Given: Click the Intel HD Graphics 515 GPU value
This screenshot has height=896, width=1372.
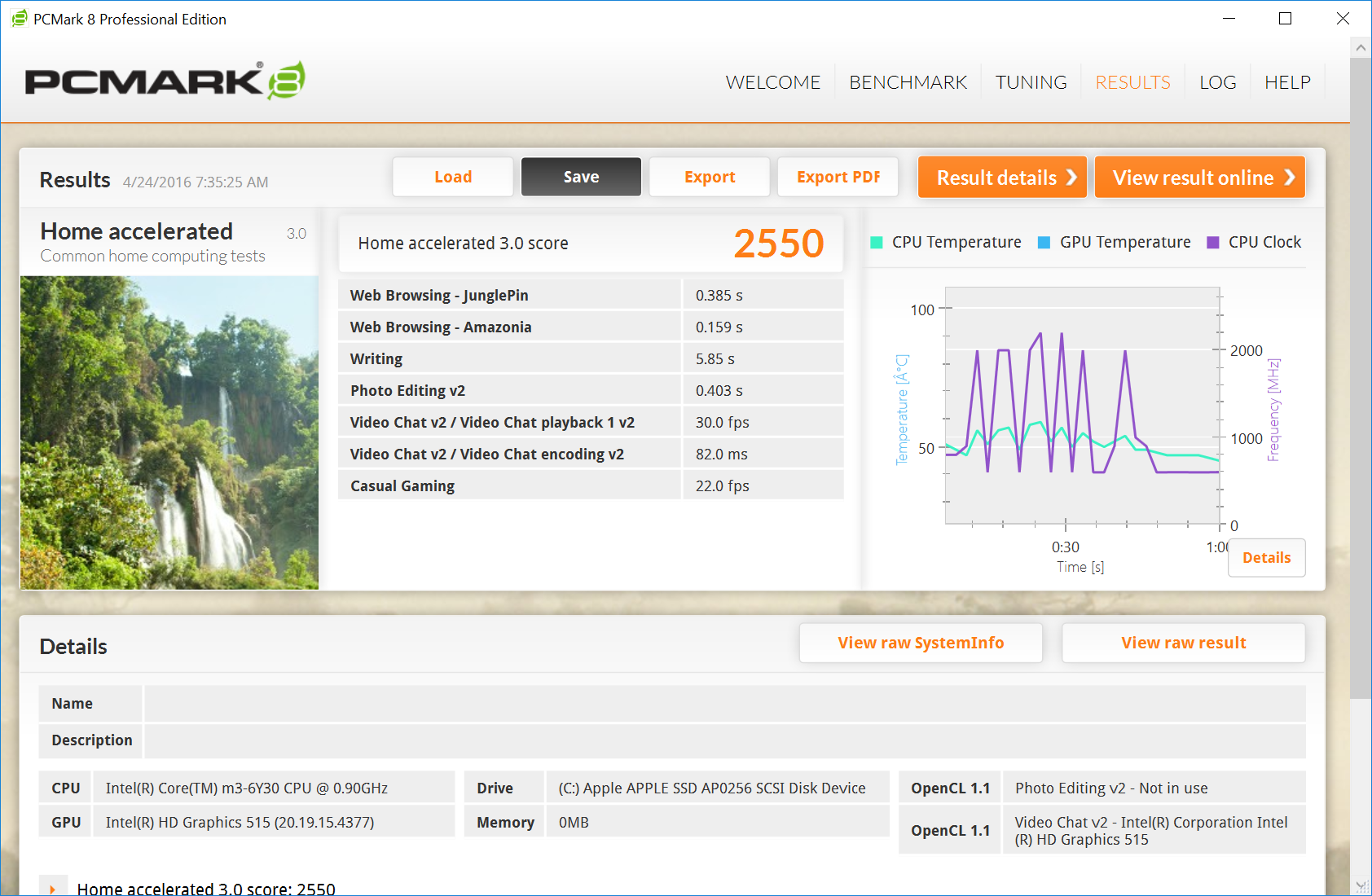Looking at the screenshot, I should click(240, 823).
